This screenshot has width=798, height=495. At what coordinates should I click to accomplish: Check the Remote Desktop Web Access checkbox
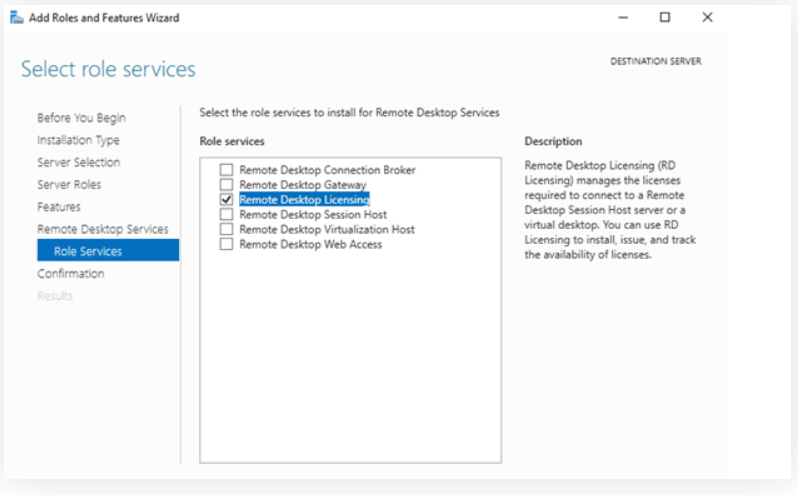[x=226, y=244]
